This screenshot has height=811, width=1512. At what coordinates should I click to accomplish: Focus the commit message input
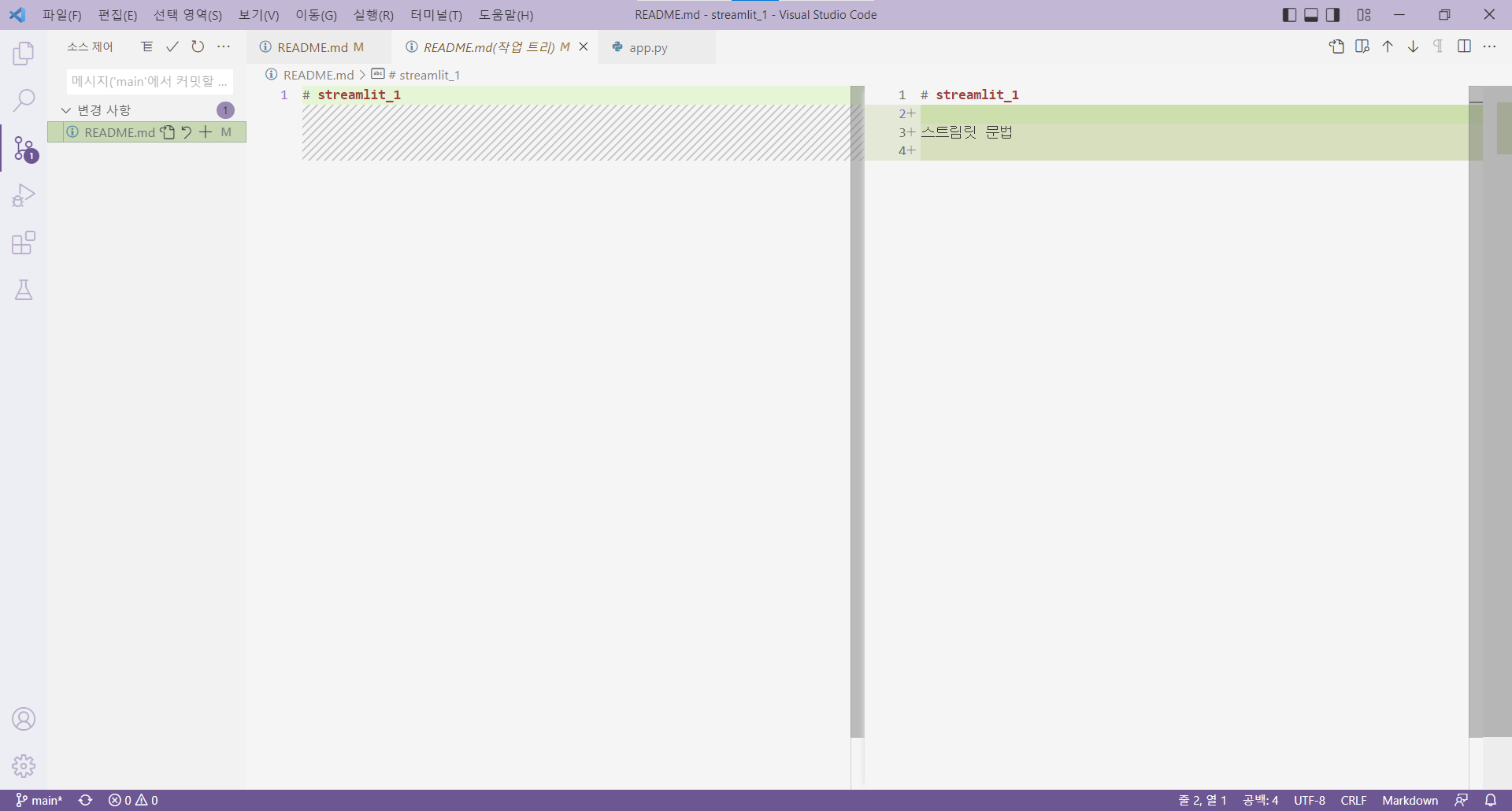tap(150, 81)
